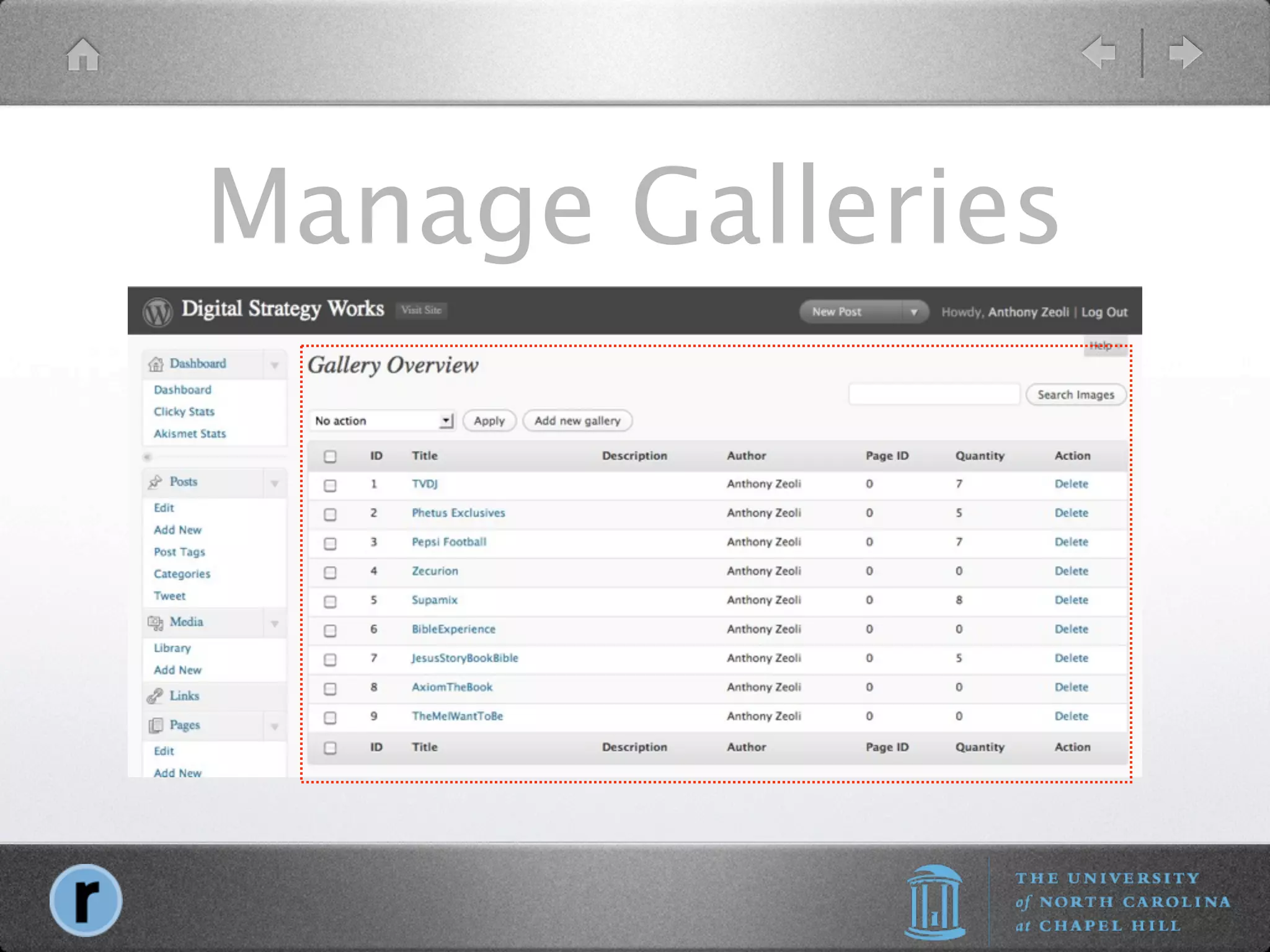
Task: Click the Search Images button
Action: (1076, 395)
